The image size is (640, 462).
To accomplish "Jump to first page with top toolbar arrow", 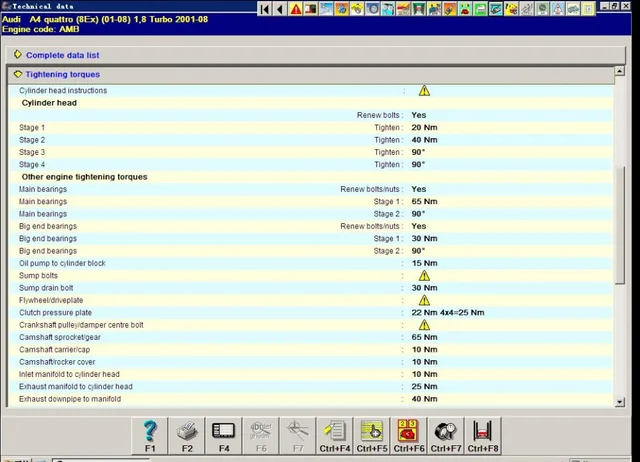I will [x=265, y=9].
